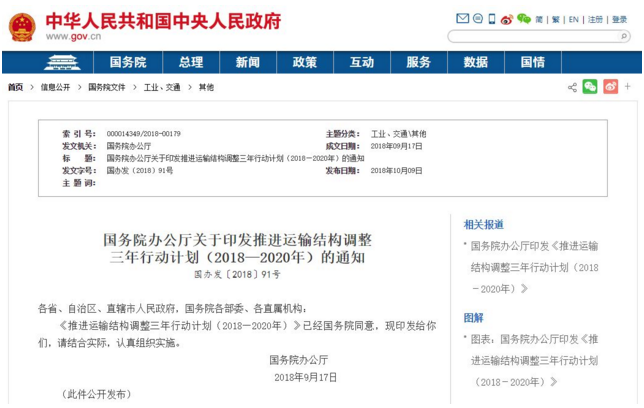This screenshot has width=644, height=408.
Task: Click the 图解 section heading
Action: pos(474,318)
